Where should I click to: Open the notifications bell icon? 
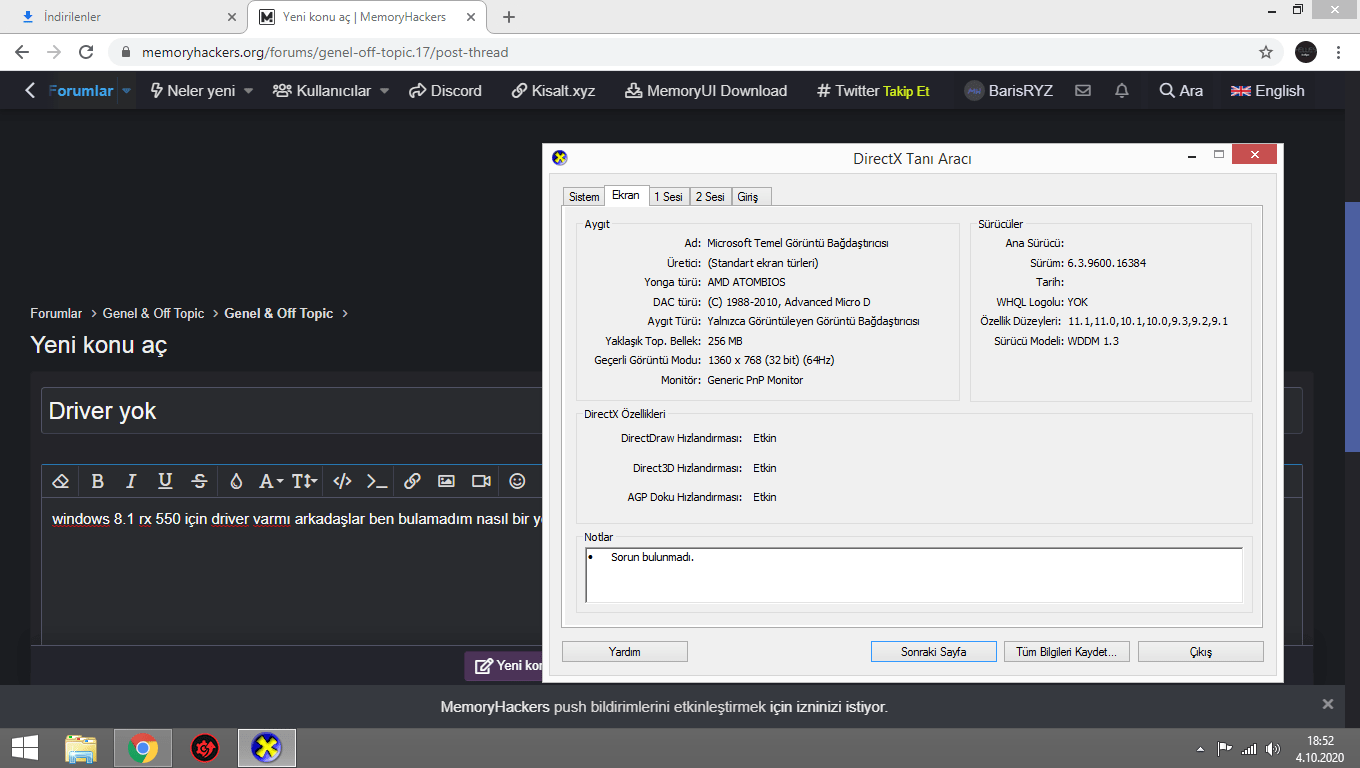pyautogui.click(x=1122, y=91)
